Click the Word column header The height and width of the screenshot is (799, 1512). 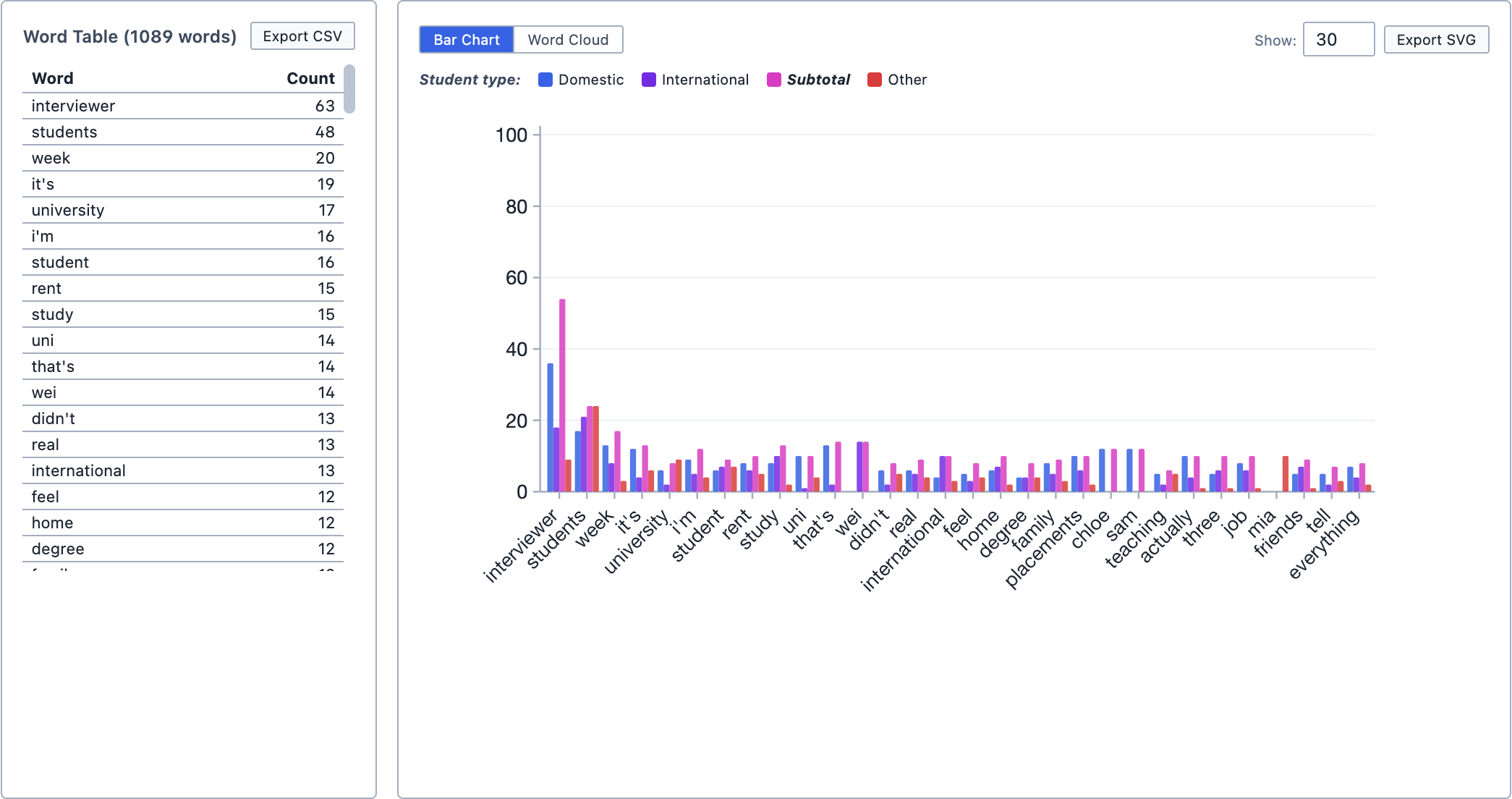coord(53,78)
